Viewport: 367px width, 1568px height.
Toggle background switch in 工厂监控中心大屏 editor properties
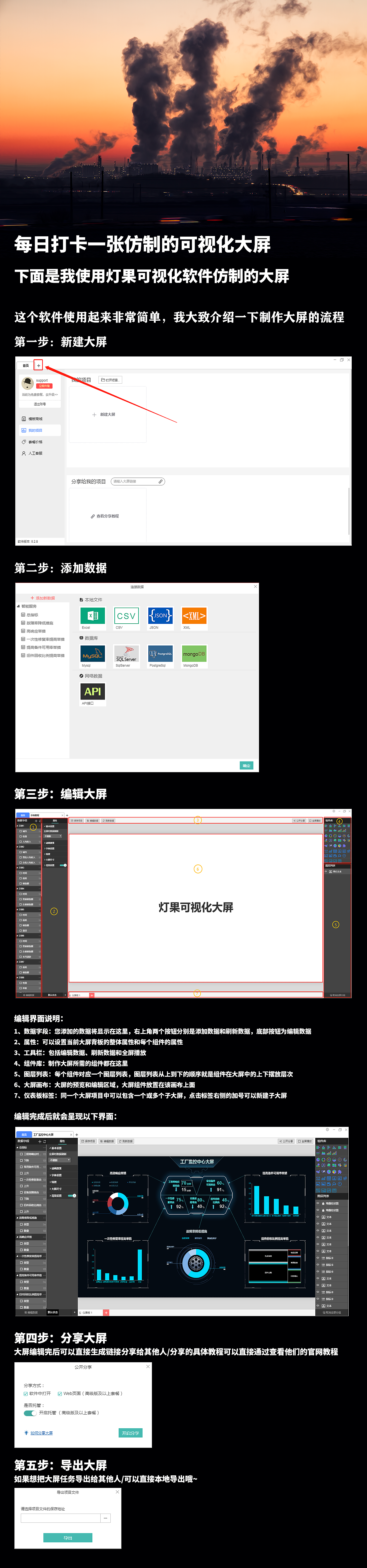tap(72, 1195)
